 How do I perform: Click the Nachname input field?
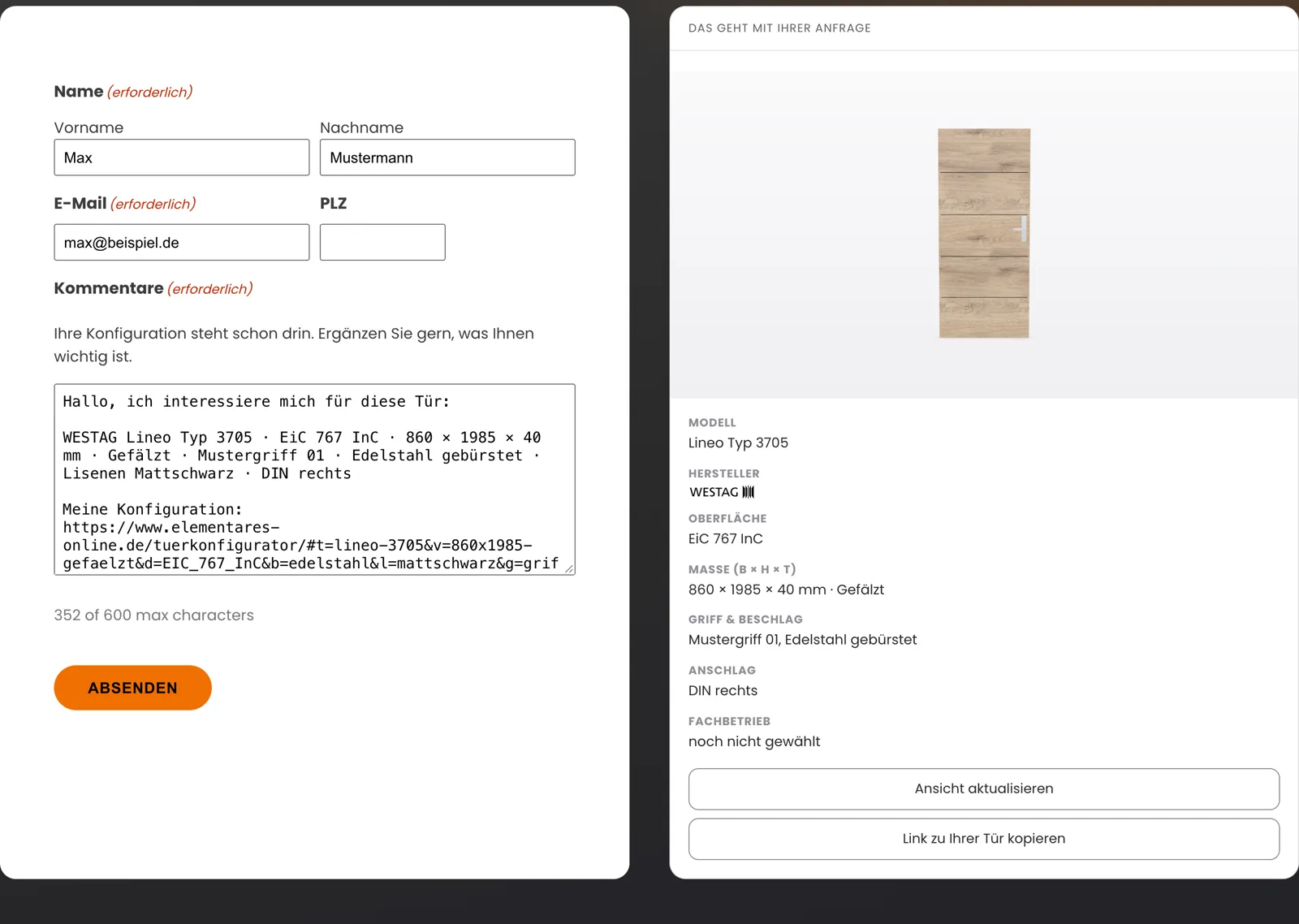447,158
